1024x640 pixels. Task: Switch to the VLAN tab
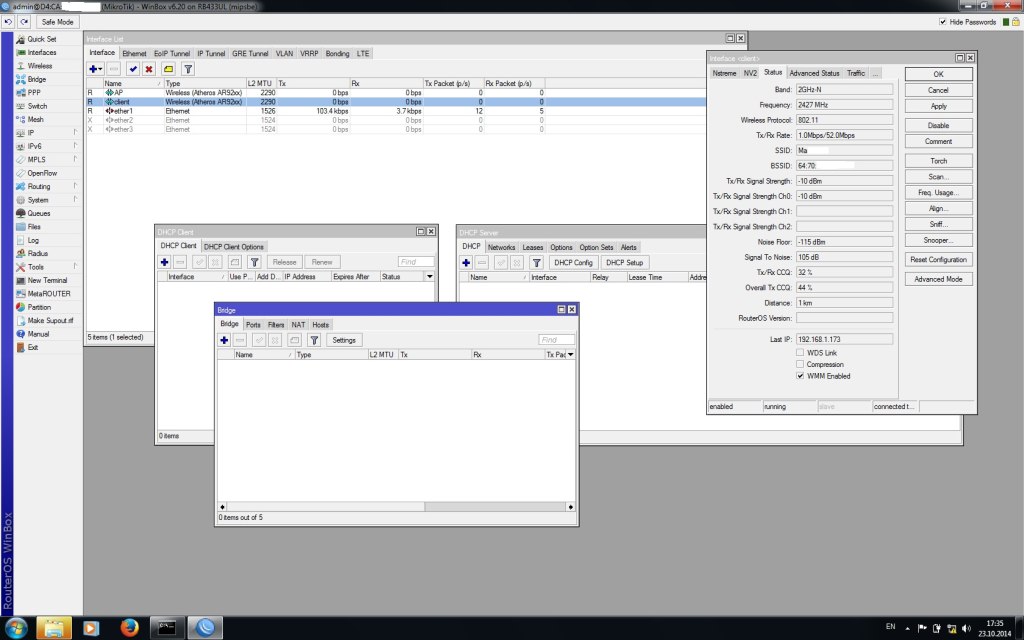(x=284, y=54)
